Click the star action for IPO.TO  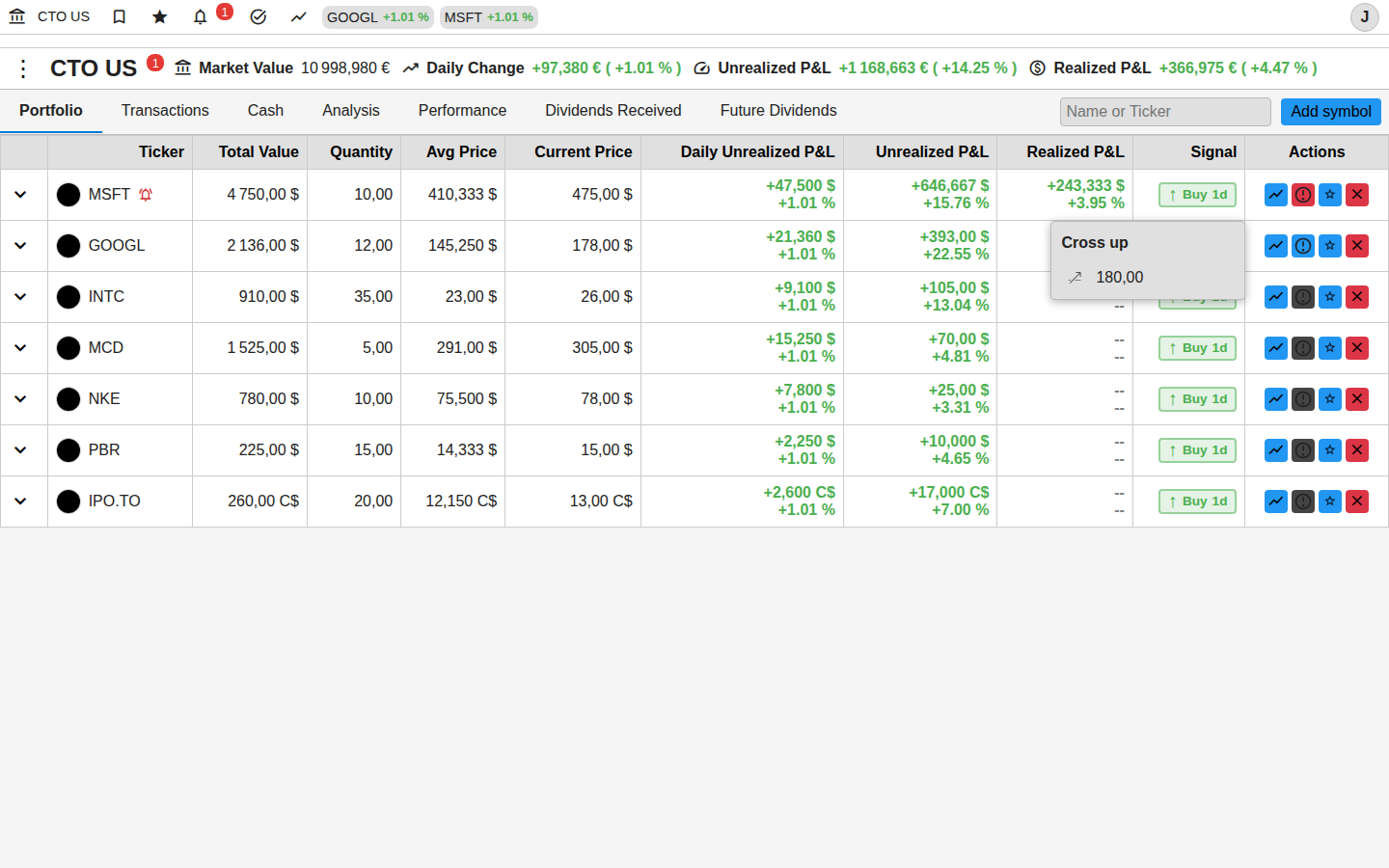click(1330, 502)
